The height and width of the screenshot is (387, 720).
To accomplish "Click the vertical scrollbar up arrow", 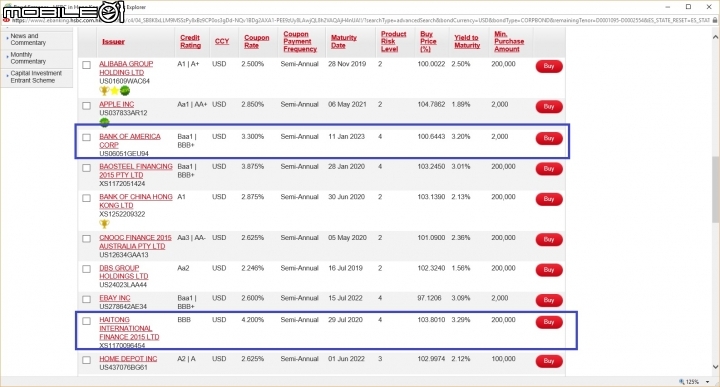I will 715,36.
